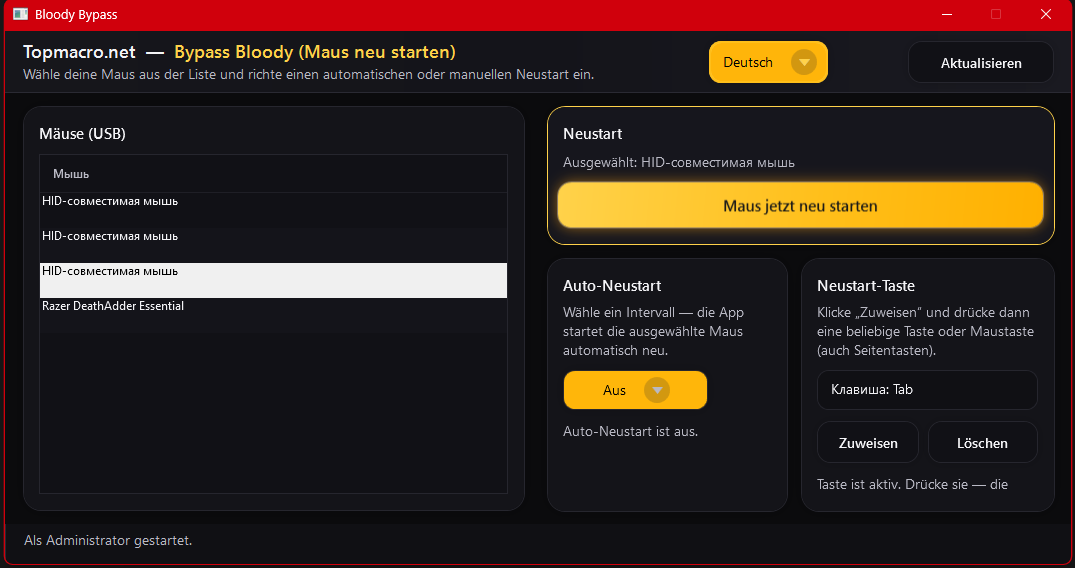Click the arrow icon beside Deutsch
This screenshot has width=1075, height=568.
pyautogui.click(x=804, y=62)
